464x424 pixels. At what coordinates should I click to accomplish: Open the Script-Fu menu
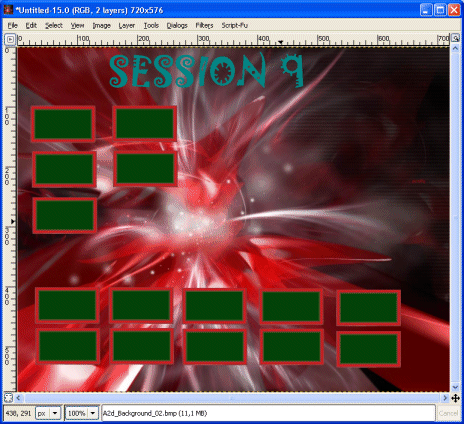[235, 25]
